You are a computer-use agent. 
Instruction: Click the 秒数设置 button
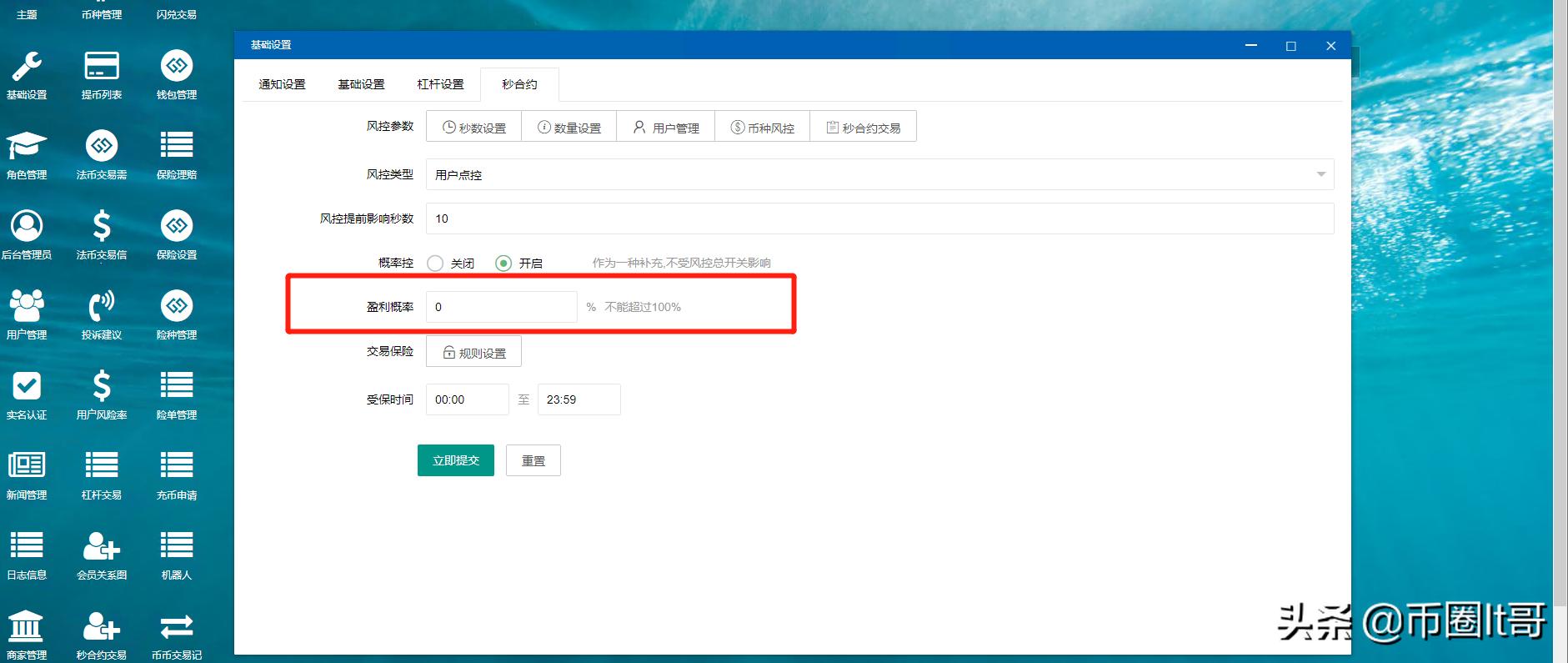(473, 127)
